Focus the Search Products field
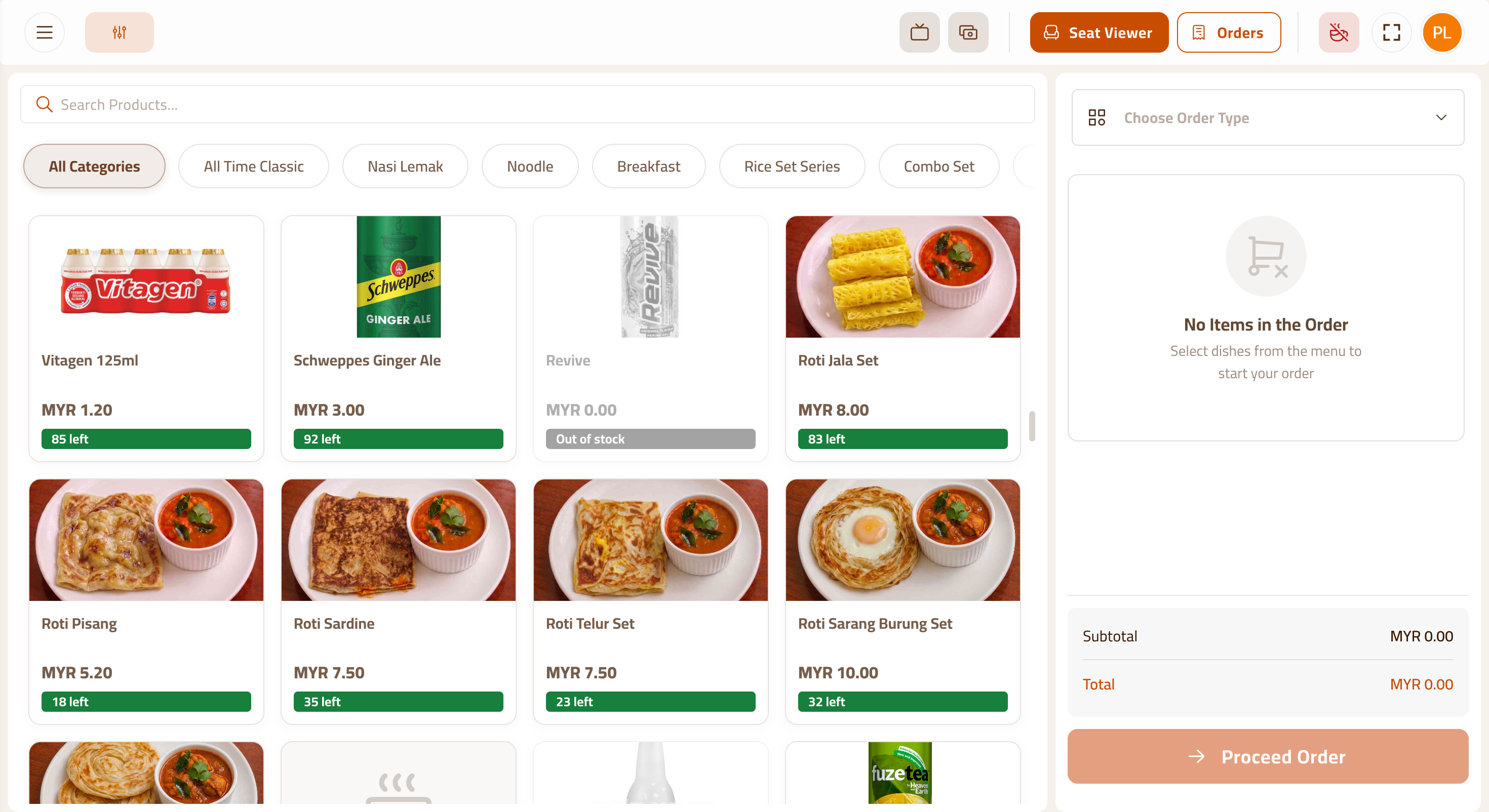The image size is (1489, 812). click(x=527, y=104)
